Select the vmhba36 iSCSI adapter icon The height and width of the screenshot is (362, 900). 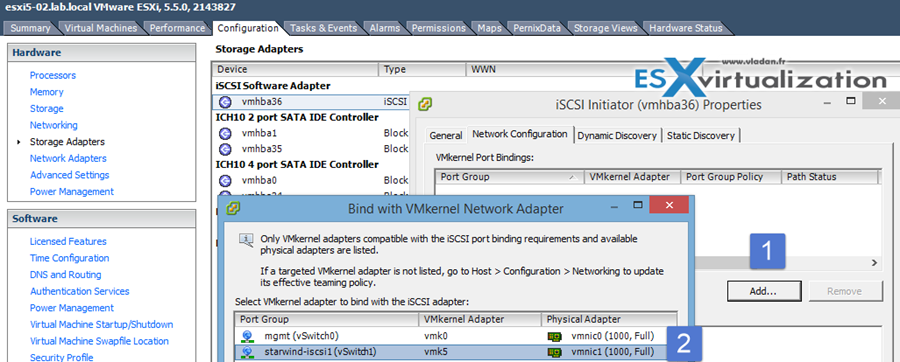coord(225,102)
